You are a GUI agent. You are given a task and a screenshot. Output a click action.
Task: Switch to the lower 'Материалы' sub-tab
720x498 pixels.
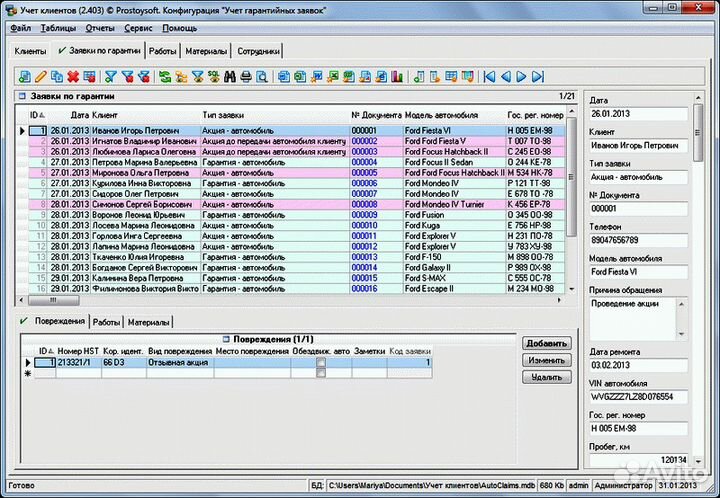[149, 322]
